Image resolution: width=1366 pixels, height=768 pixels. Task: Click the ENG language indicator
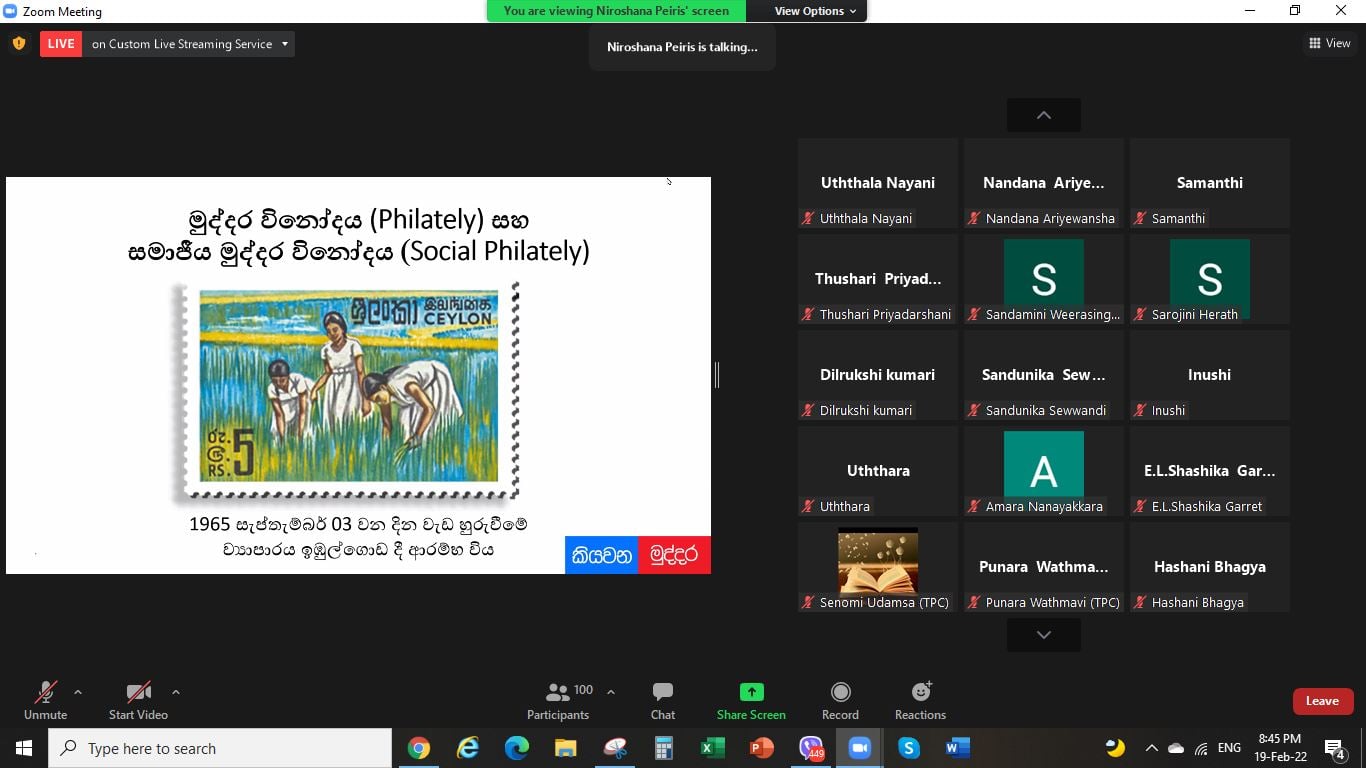pos(1229,748)
